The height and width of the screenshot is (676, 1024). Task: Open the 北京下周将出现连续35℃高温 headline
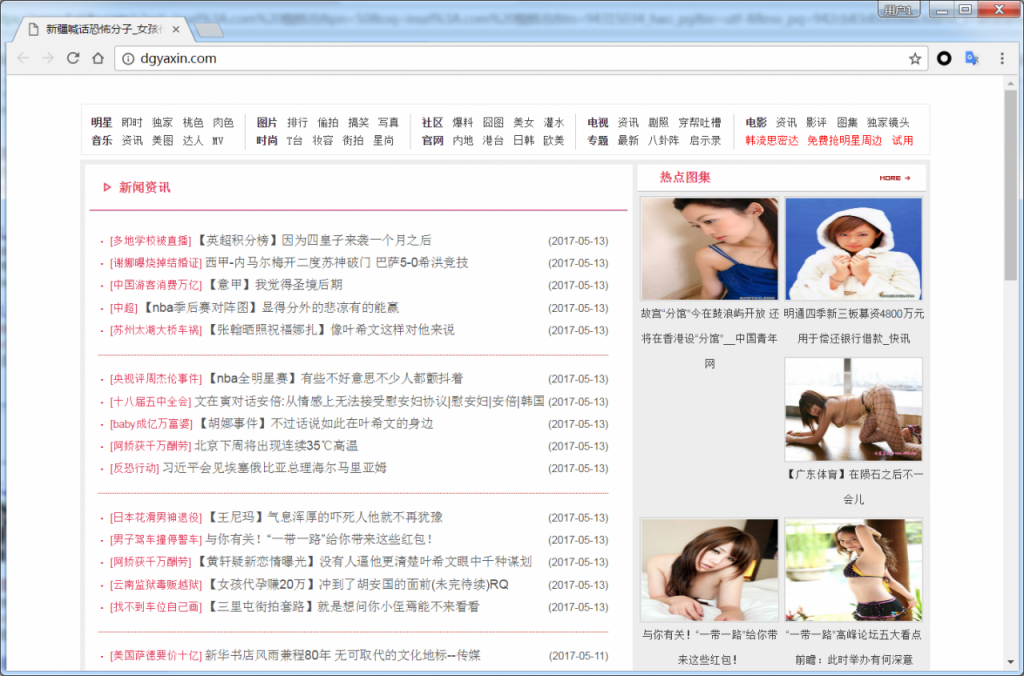click(276, 445)
